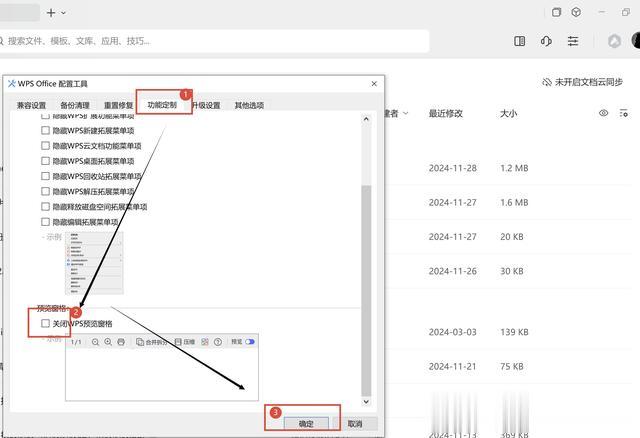This screenshot has width=640, height=438.
Task: Click the gray membership badge icon
Action: click(x=614, y=41)
